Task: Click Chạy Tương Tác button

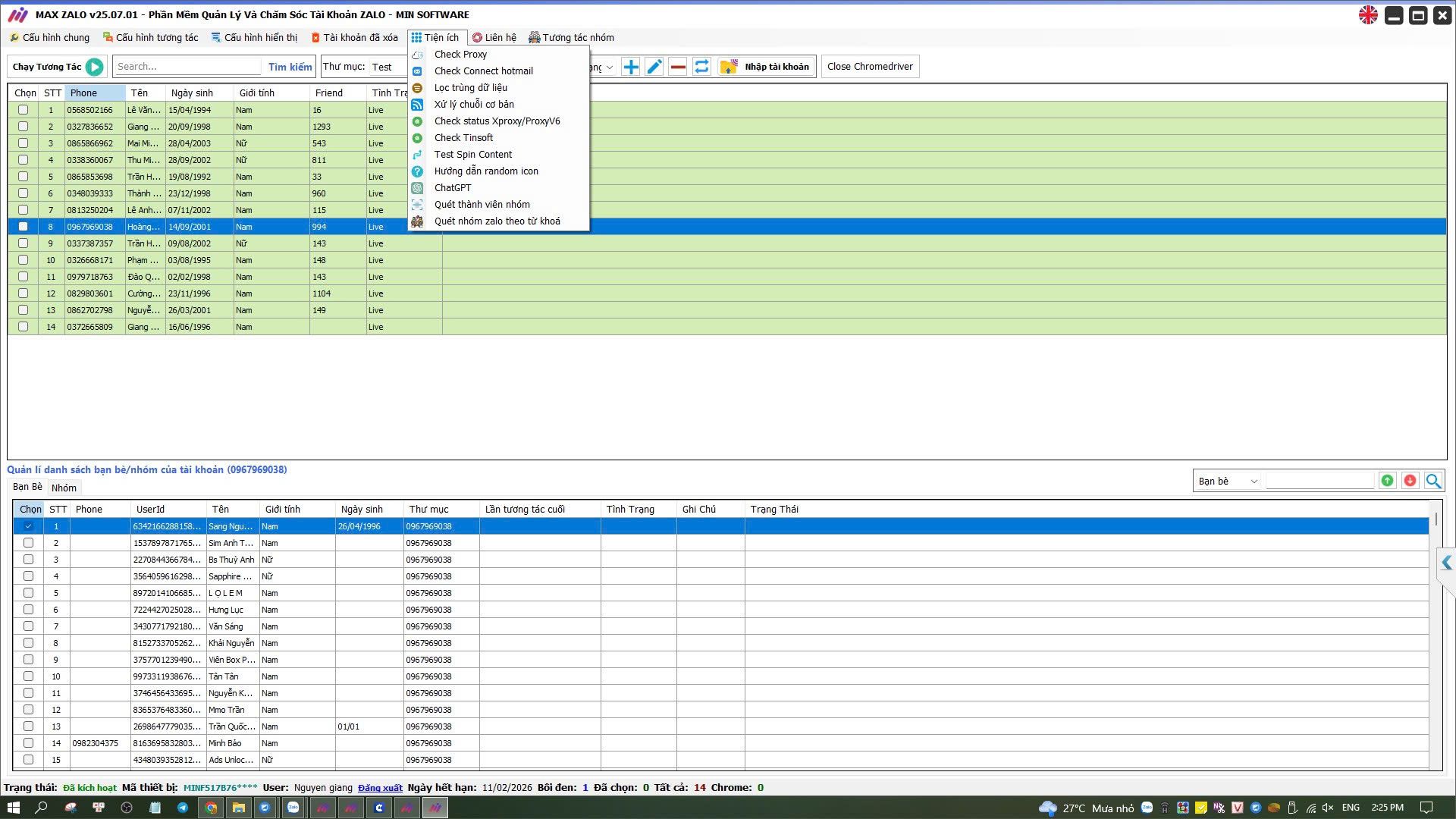Action: [57, 67]
